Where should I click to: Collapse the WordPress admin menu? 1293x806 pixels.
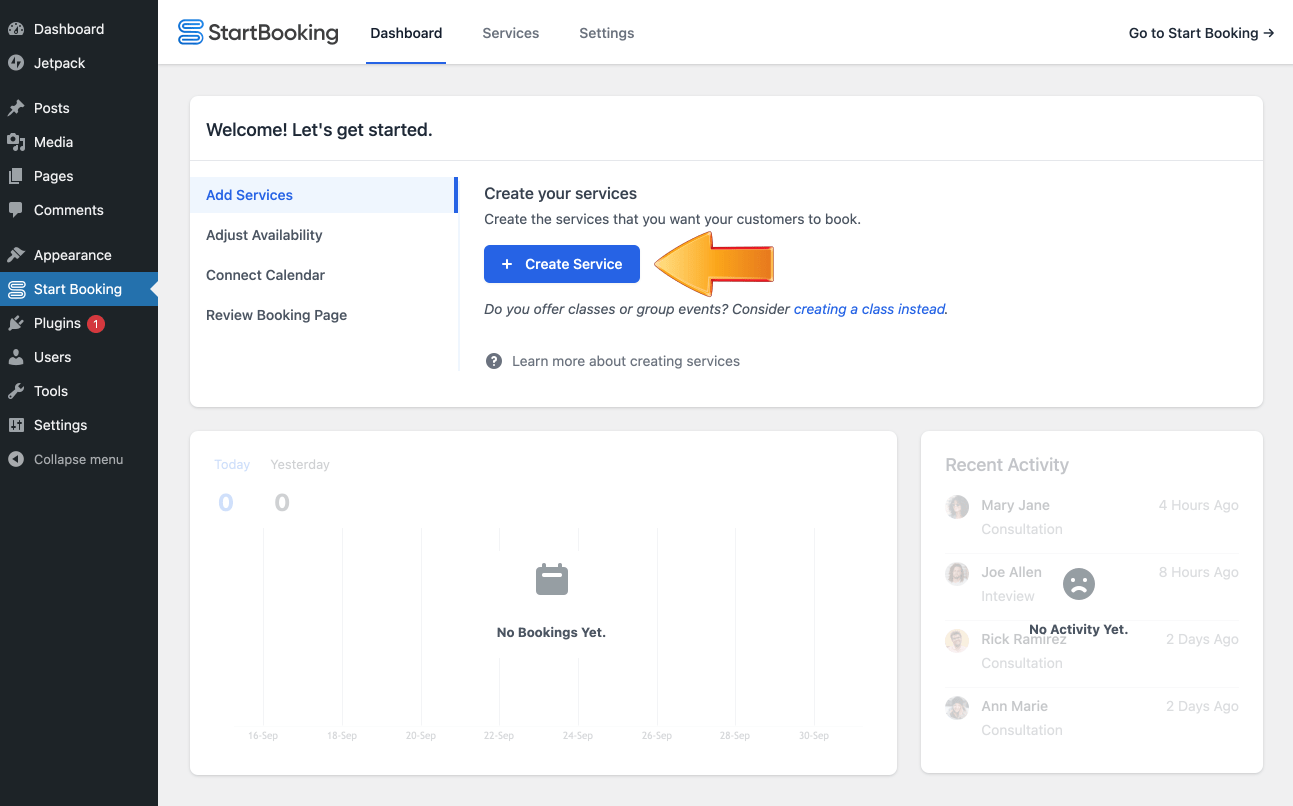pos(79,460)
